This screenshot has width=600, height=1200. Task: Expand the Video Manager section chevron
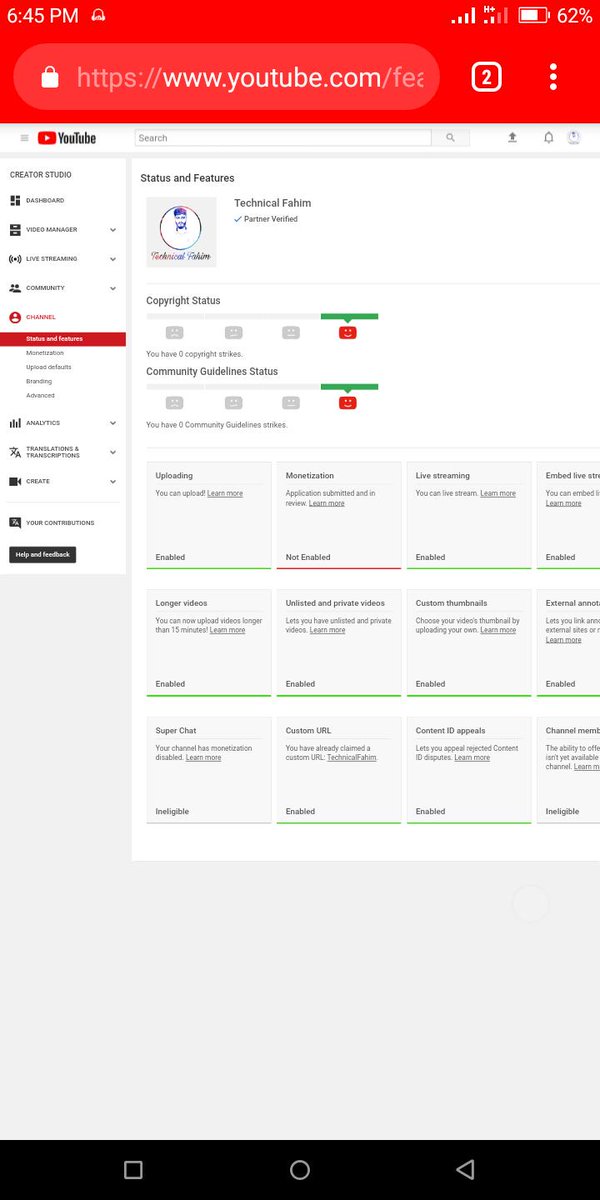[x=113, y=230]
